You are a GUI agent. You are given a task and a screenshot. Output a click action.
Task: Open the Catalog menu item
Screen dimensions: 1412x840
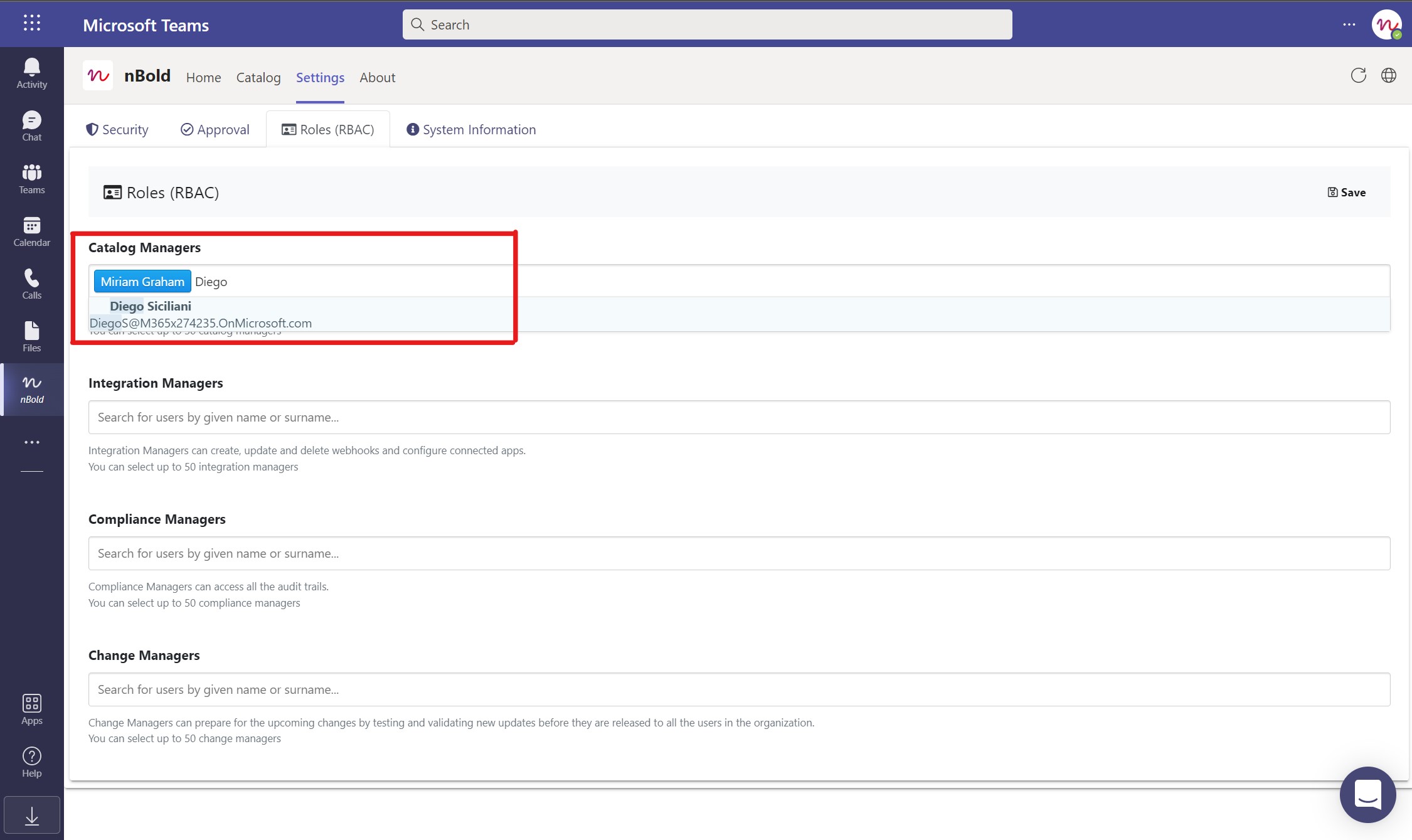[258, 78]
